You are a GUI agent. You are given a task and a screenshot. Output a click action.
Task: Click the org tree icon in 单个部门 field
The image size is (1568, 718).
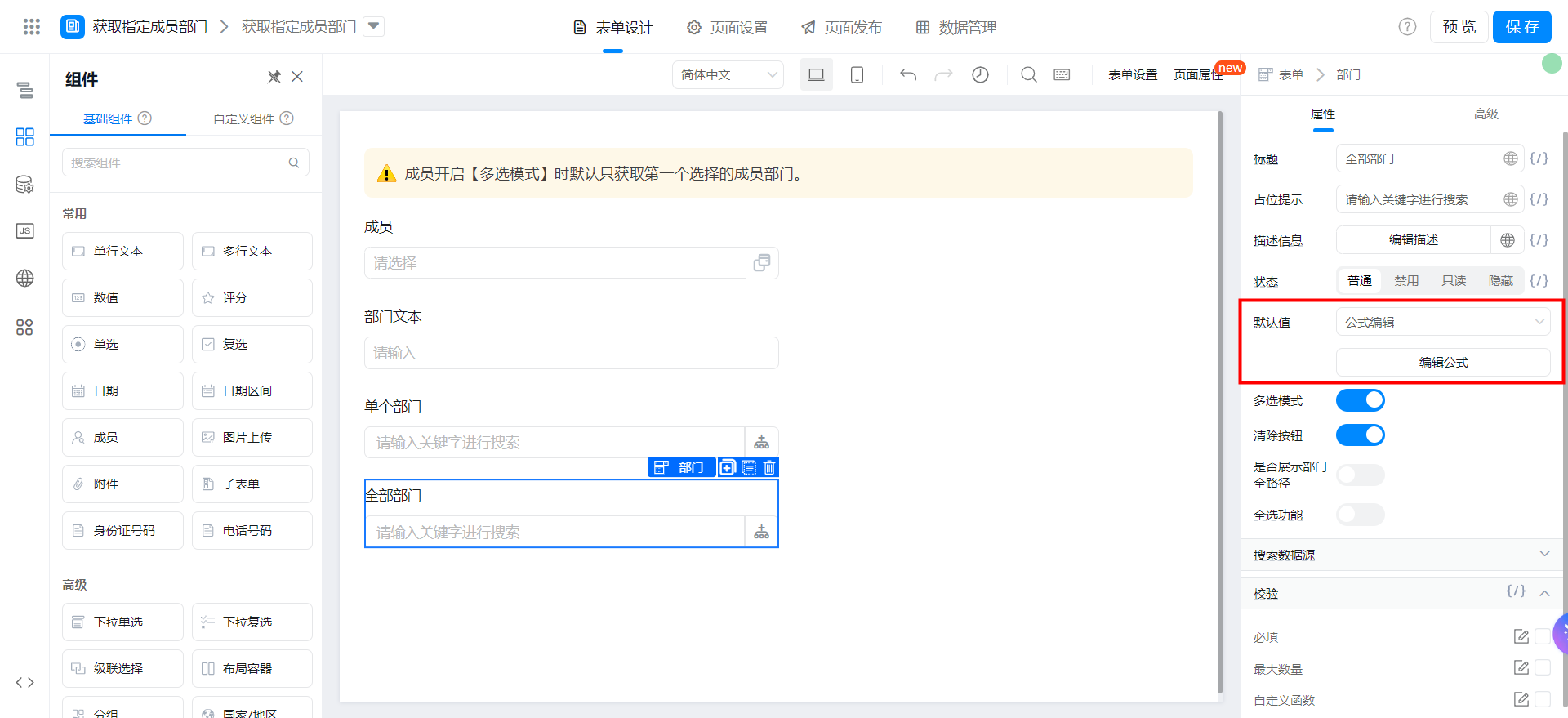(761, 442)
